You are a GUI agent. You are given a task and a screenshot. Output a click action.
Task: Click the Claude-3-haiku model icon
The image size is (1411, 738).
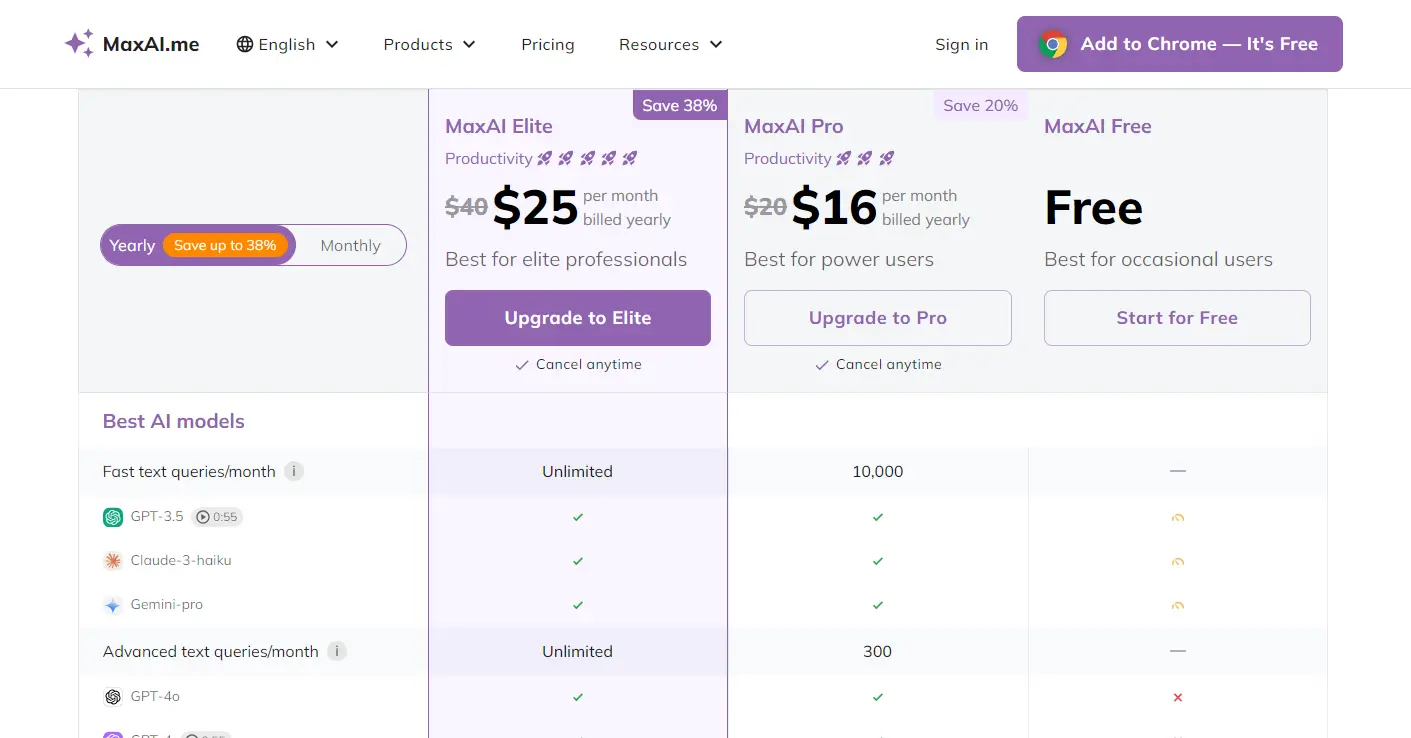tap(113, 561)
